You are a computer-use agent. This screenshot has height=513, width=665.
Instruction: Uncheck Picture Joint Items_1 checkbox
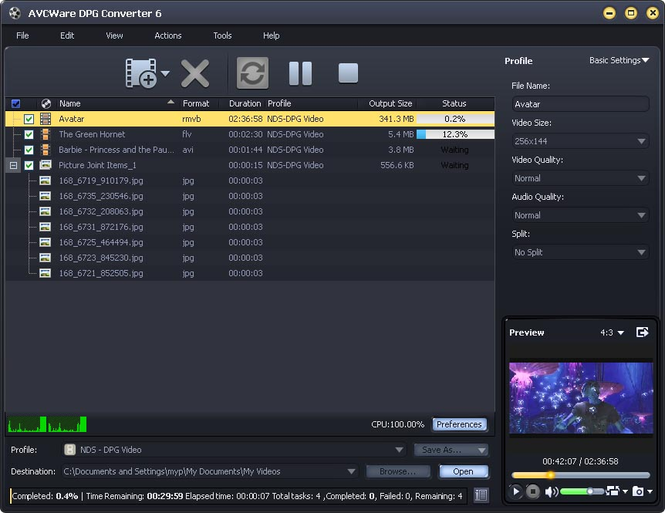coord(29,165)
